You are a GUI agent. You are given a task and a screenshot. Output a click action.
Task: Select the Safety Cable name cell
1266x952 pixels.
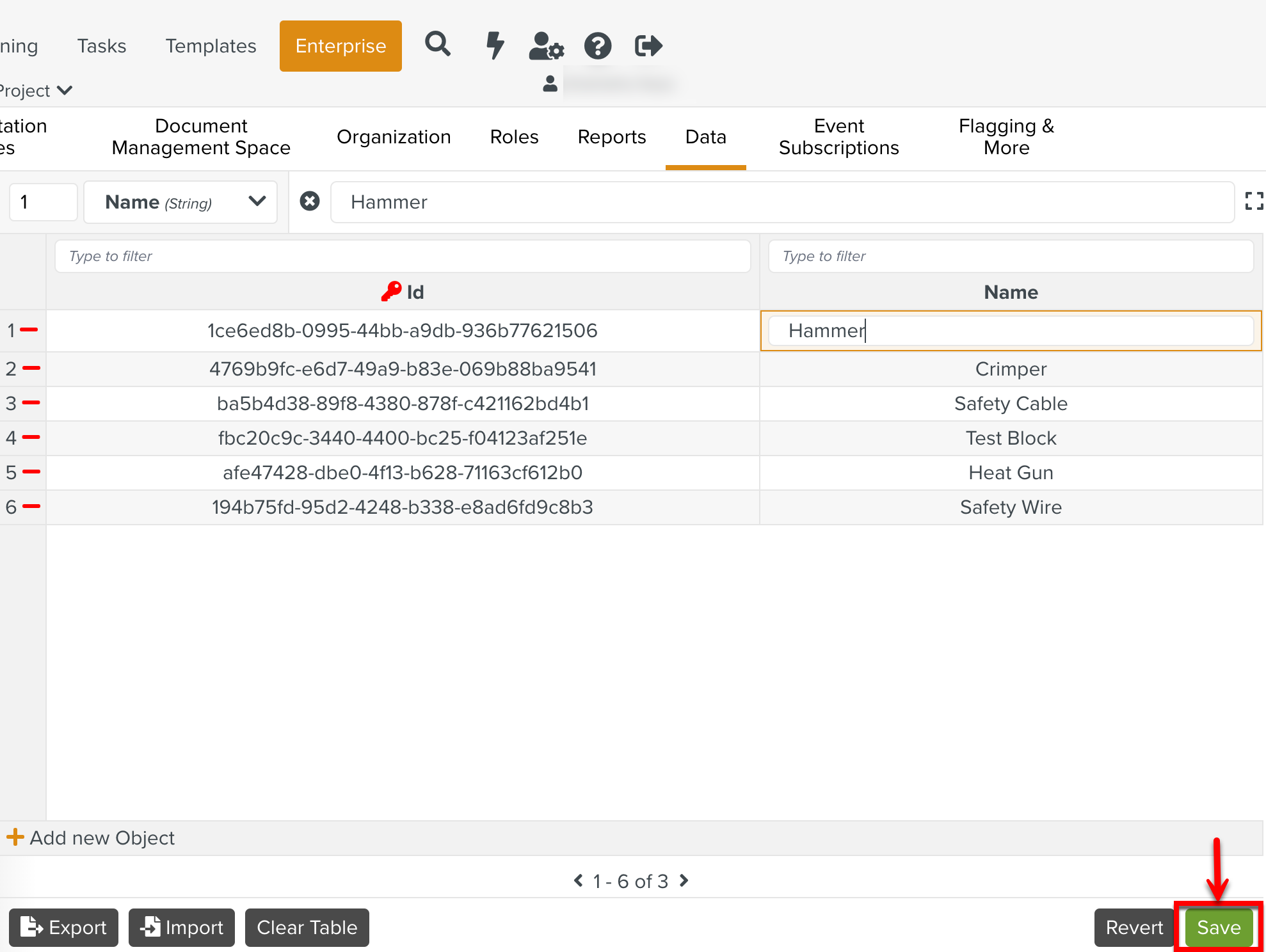tap(1010, 403)
